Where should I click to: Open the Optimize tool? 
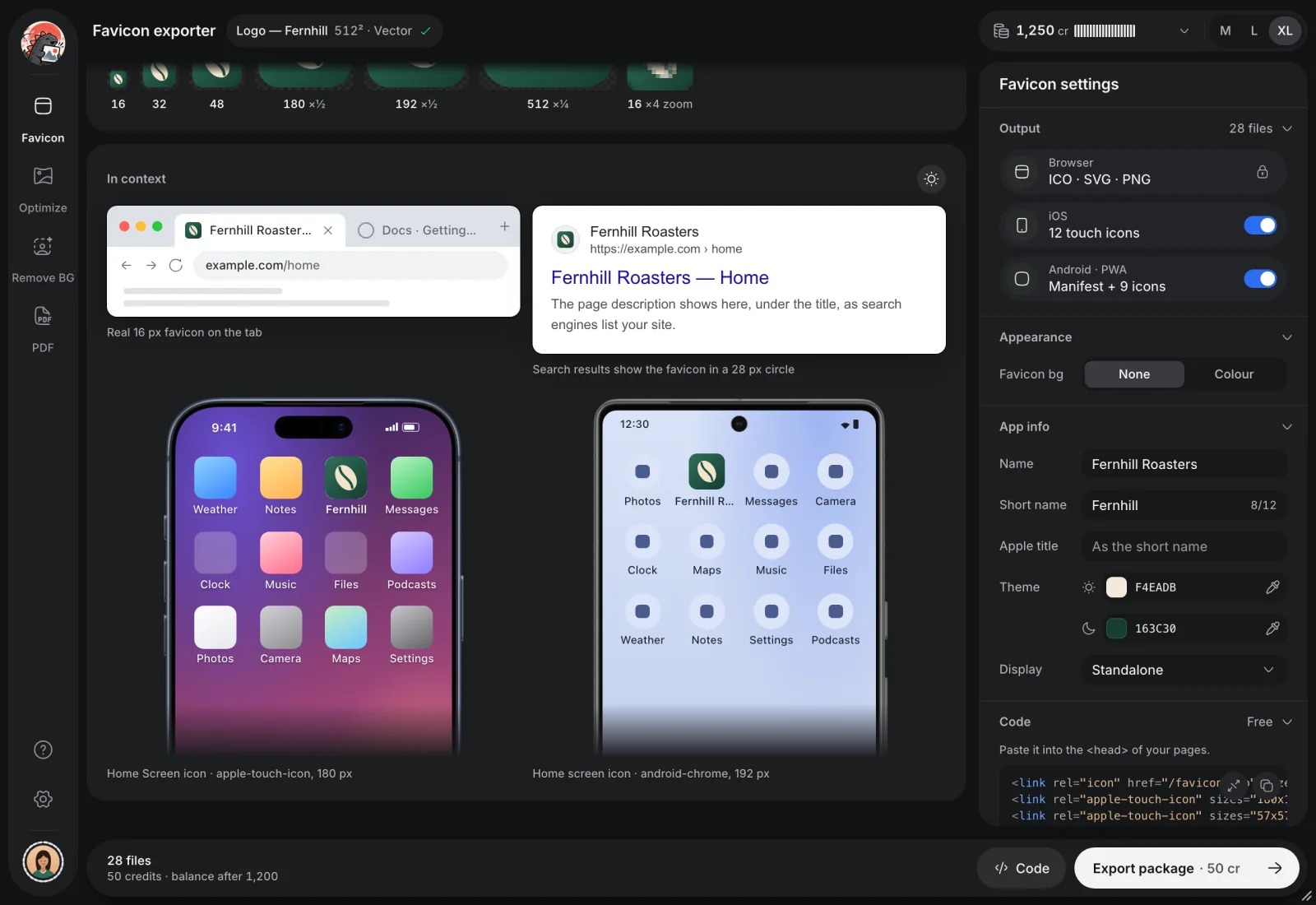click(x=43, y=190)
